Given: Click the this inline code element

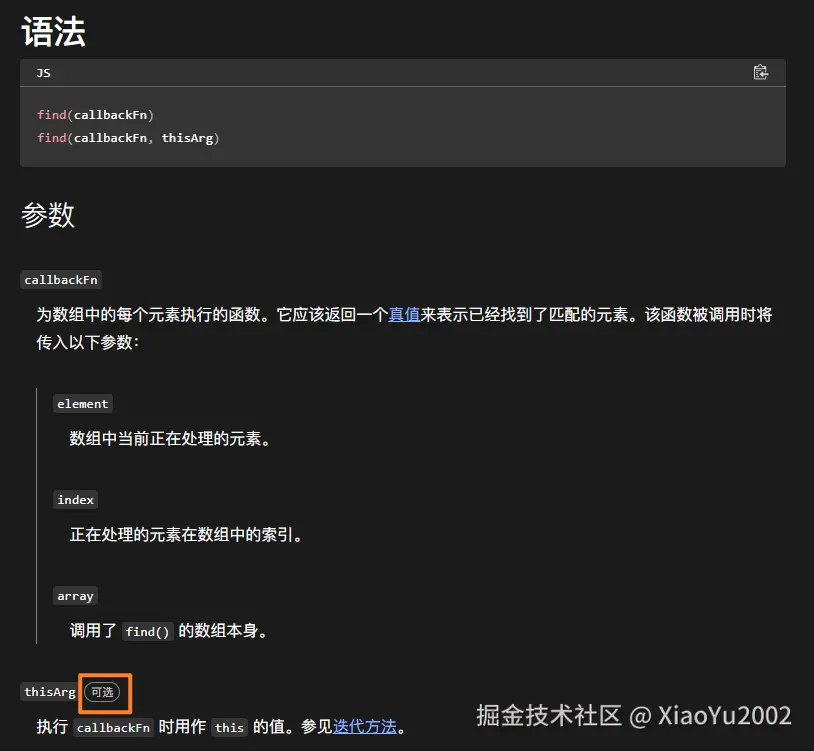Looking at the screenshot, I should (x=229, y=728).
